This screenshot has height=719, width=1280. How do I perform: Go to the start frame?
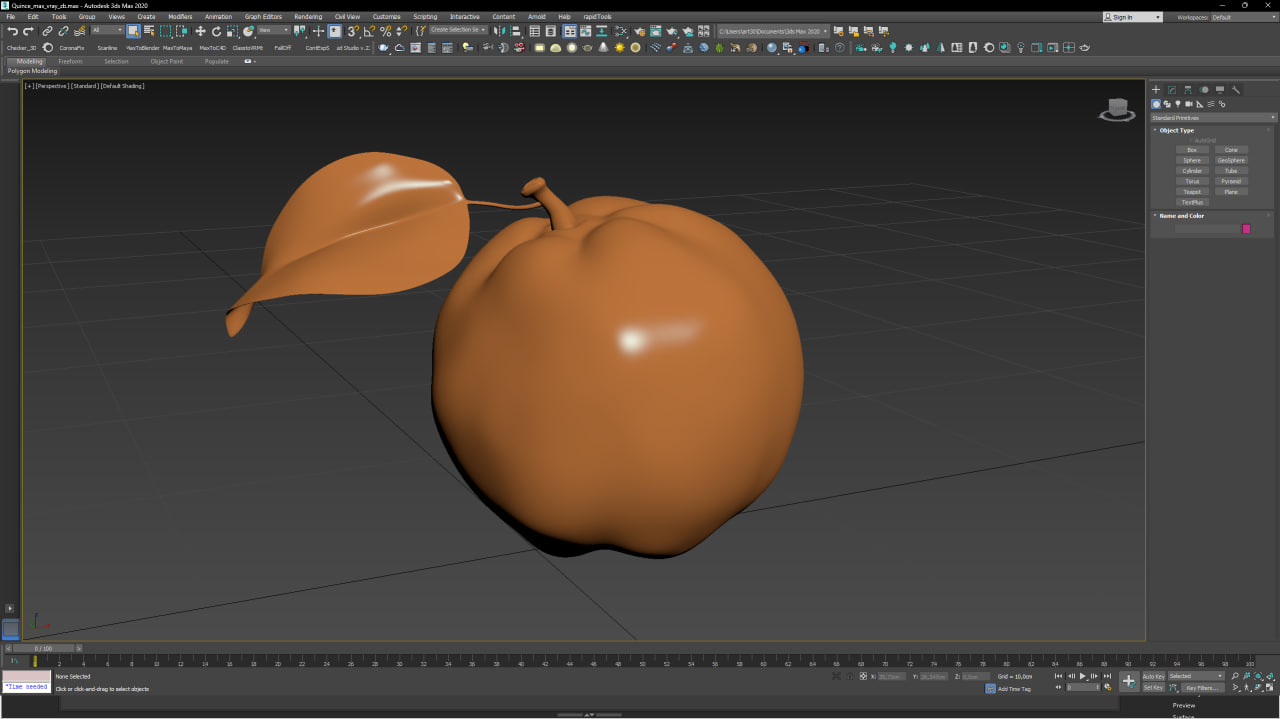click(x=1058, y=676)
